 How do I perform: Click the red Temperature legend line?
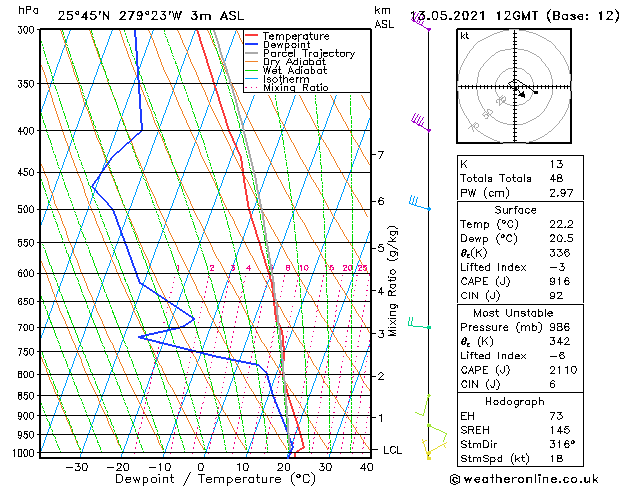tap(251, 36)
